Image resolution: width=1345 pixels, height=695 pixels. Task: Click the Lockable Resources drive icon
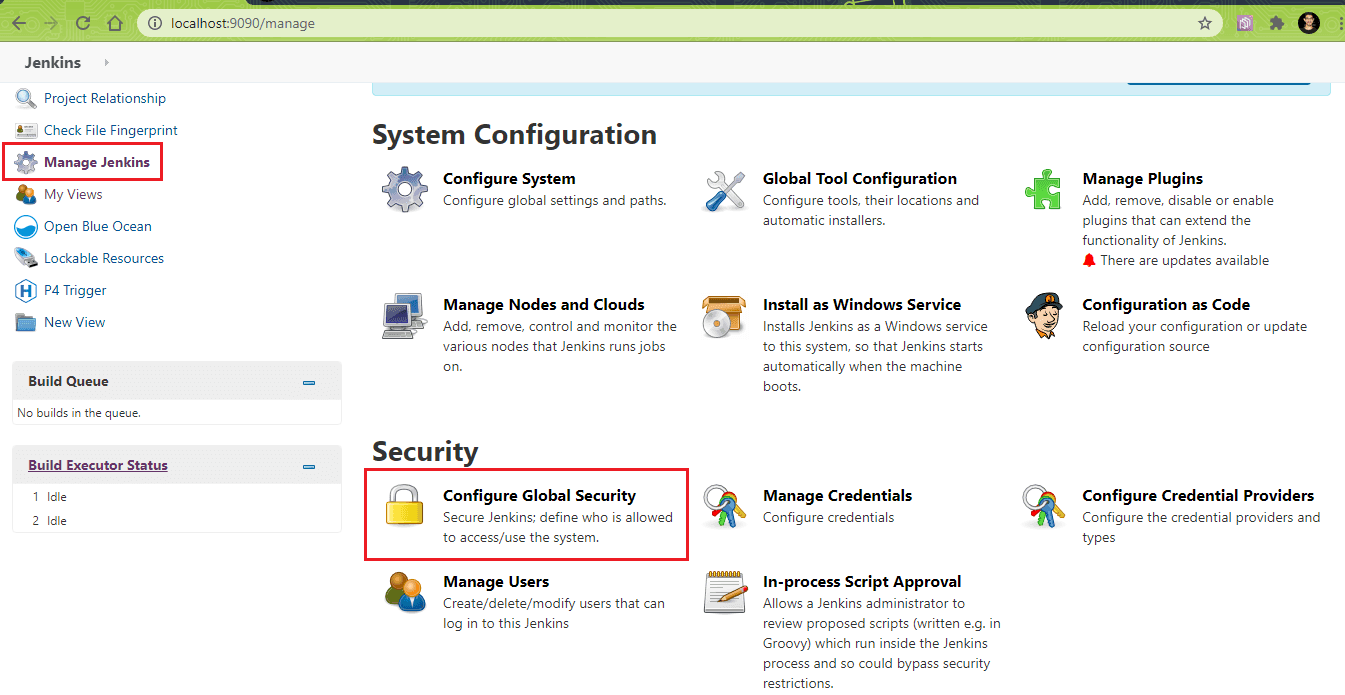coord(26,258)
